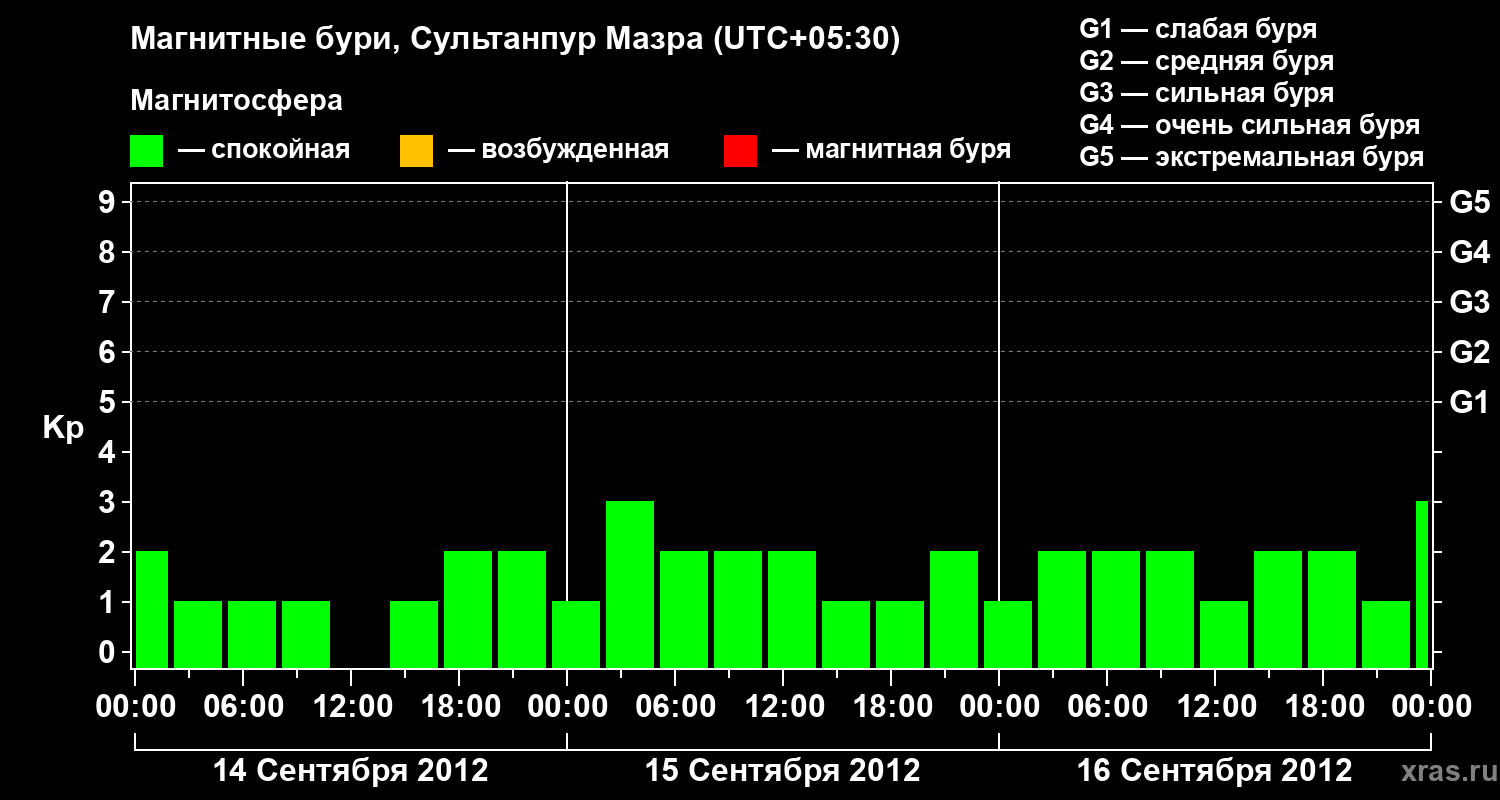Click the 'G5' label on the right axis
The width and height of the screenshot is (1500, 800).
pyautogui.click(x=1469, y=202)
